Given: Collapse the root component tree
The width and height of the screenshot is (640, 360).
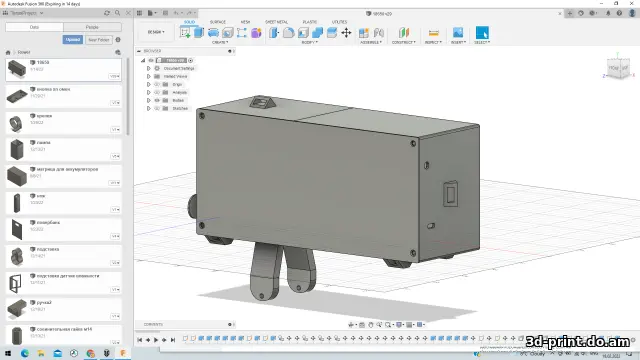Looking at the screenshot, I should tap(143, 60).
